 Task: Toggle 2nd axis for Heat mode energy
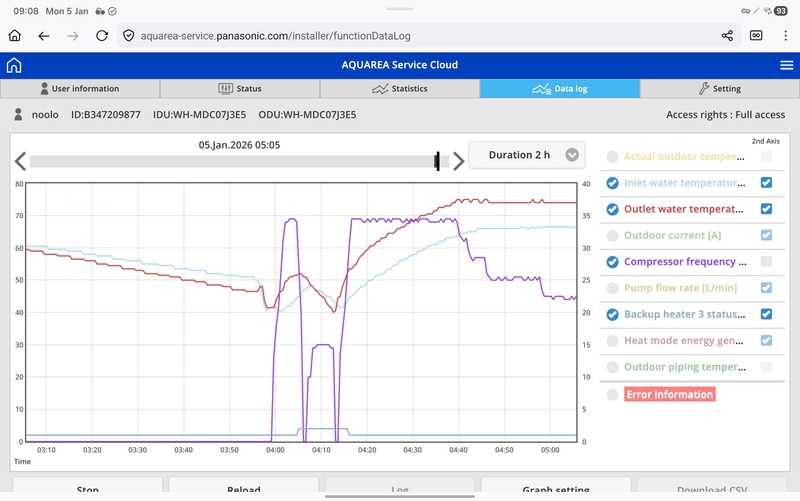tap(766, 340)
